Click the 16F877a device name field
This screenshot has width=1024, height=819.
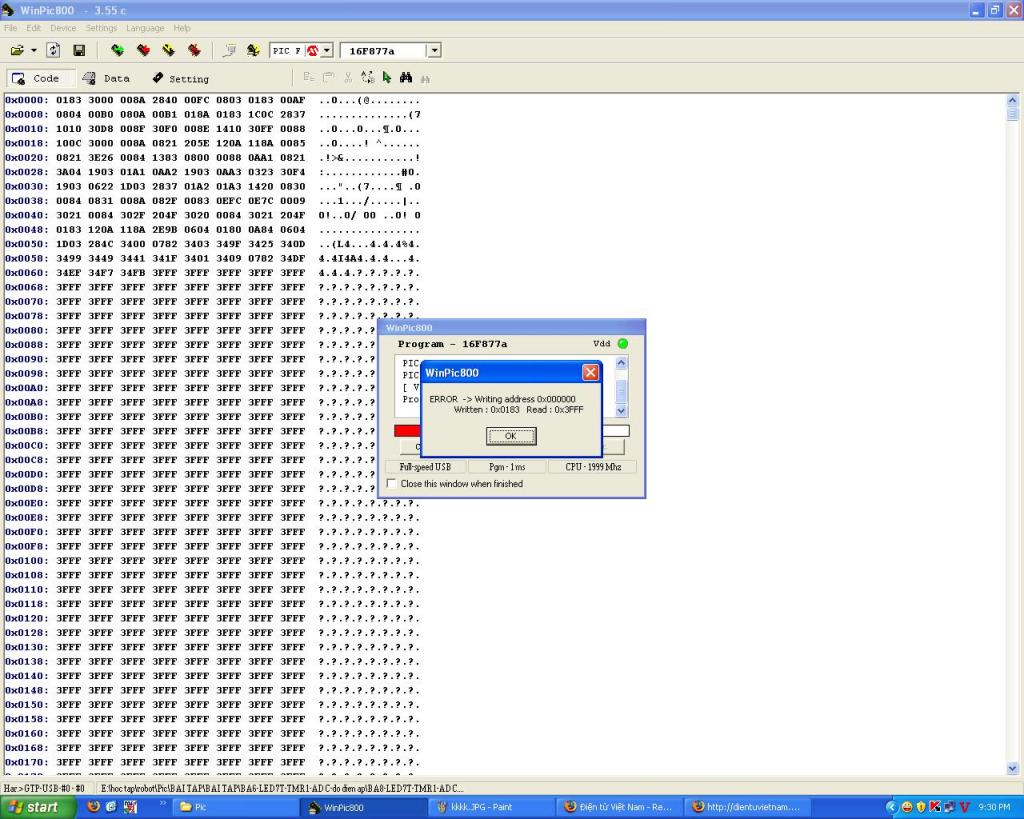383,50
